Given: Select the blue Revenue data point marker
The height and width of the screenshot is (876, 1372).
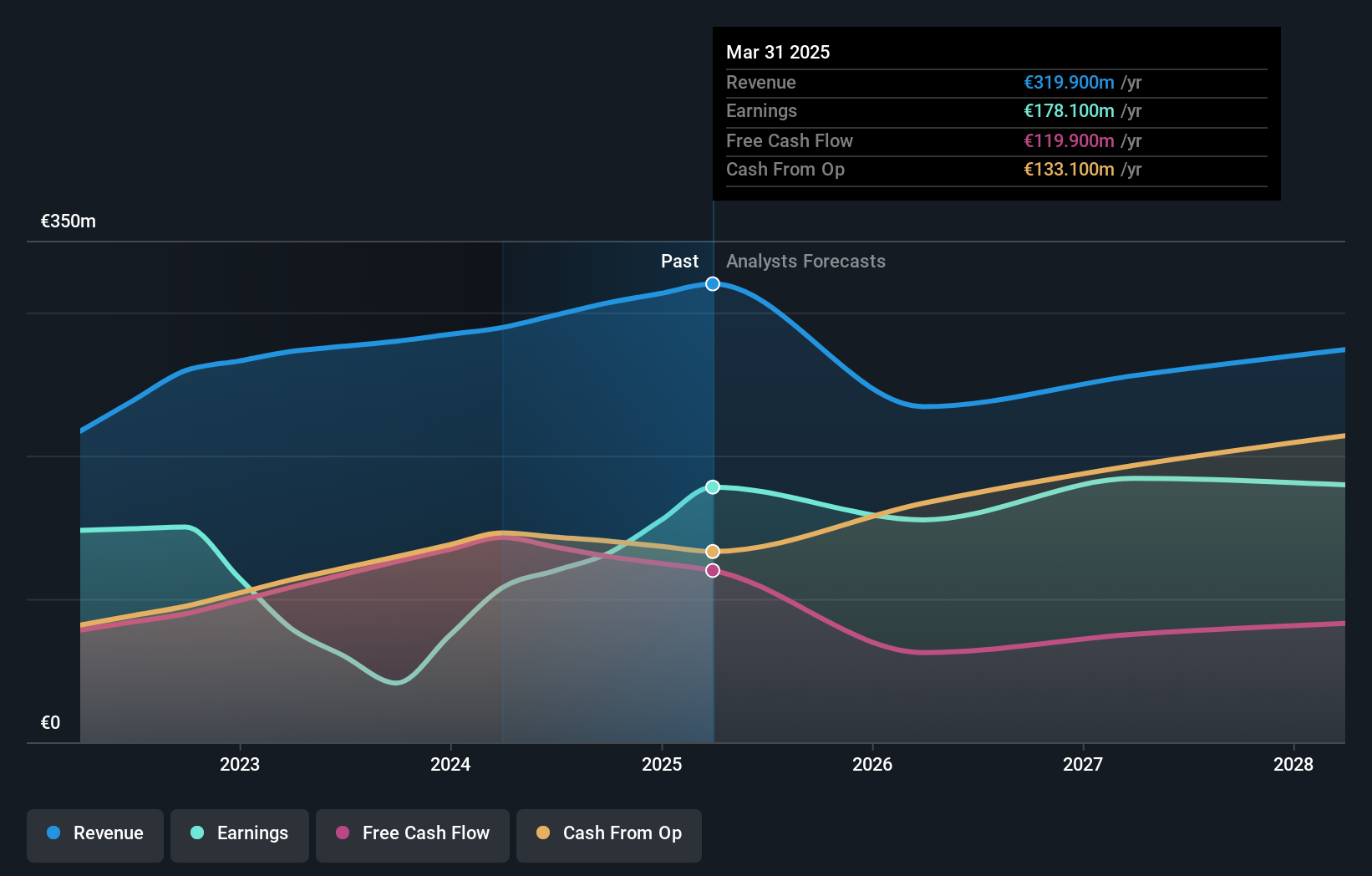Looking at the screenshot, I should point(712,283).
